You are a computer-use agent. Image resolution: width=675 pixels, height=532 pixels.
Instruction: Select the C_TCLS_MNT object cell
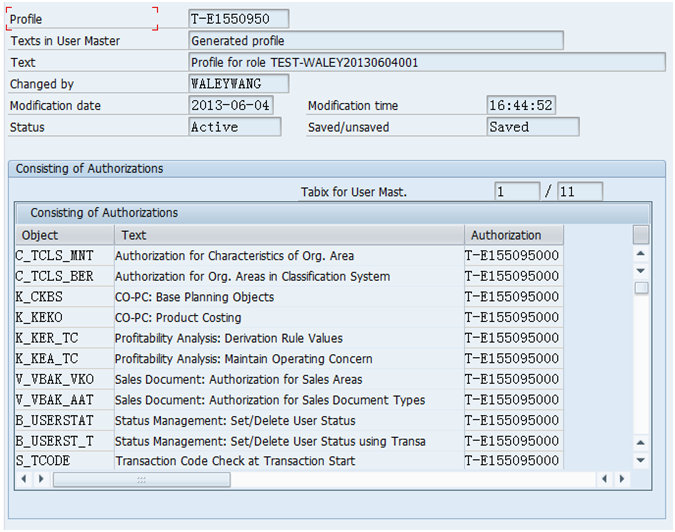pyautogui.click(x=64, y=256)
